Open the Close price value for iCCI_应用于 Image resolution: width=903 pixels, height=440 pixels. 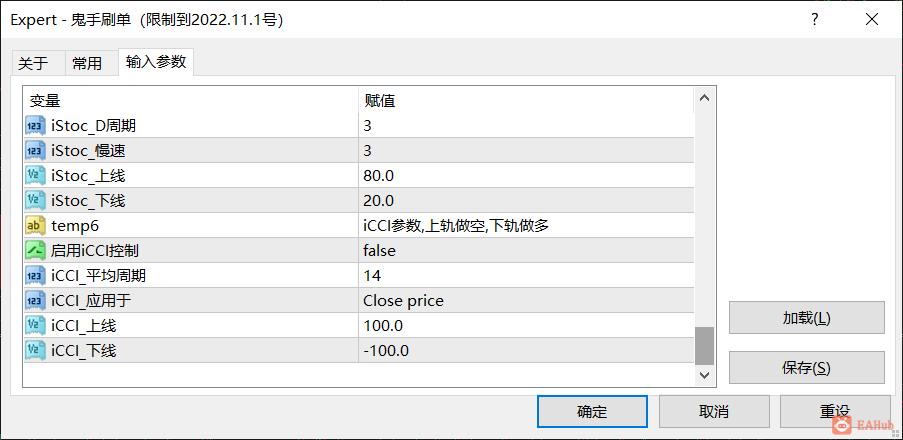(526, 301)
